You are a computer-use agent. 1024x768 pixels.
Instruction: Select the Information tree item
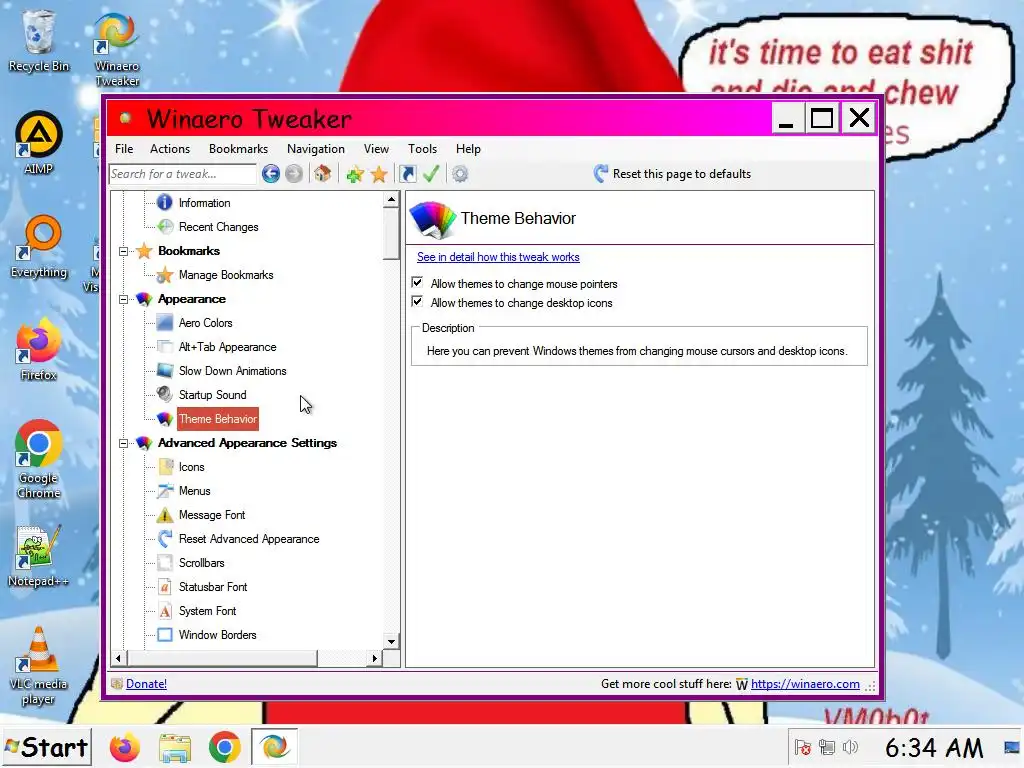point(204,203)
